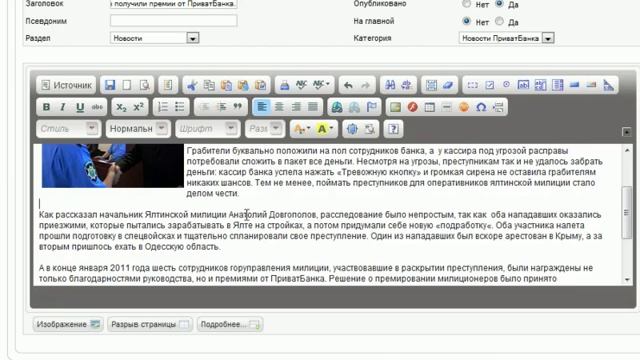The height and width of the screenshot is (360, 640).
Task: Toggle Strikethrough formatting
Action: click(x=97, y=107)
